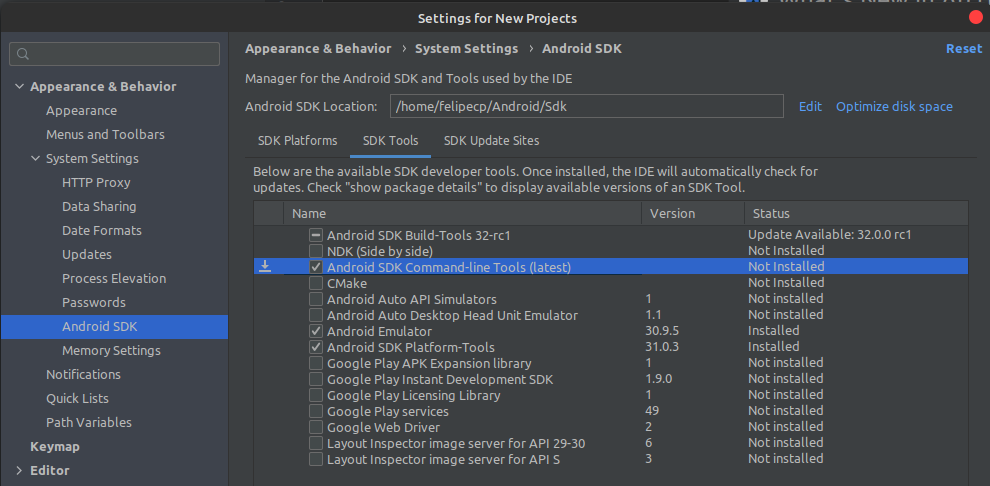The image size is (990, 486).
Task: Open the Updates settings page
Action: coord(87,254)
